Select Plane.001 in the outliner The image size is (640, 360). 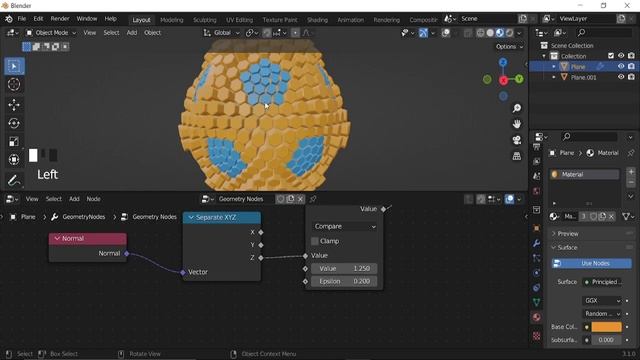click(583, 77)
